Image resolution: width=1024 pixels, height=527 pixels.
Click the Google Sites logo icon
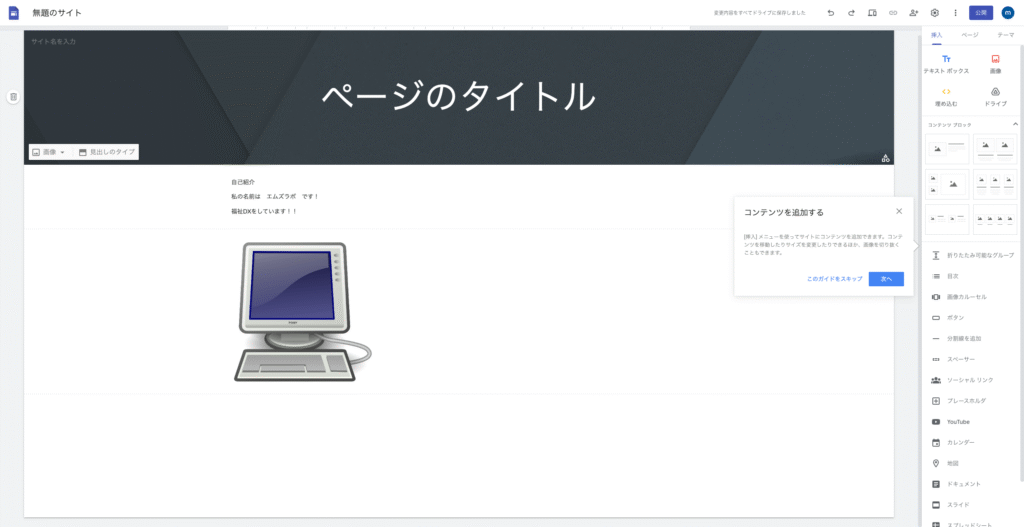click(x=14, y=12)
